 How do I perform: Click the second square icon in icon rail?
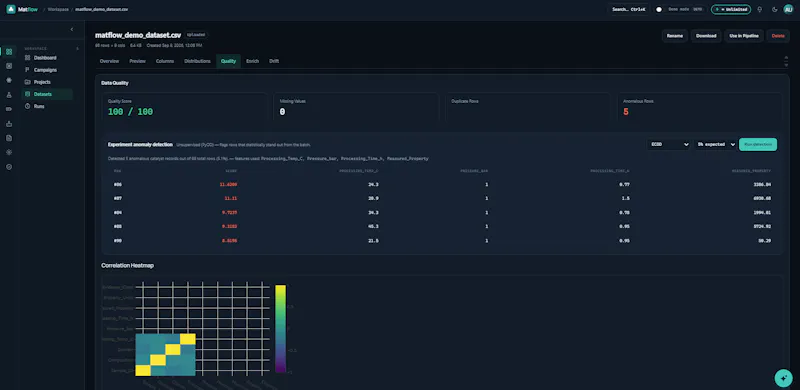point(9,66)
